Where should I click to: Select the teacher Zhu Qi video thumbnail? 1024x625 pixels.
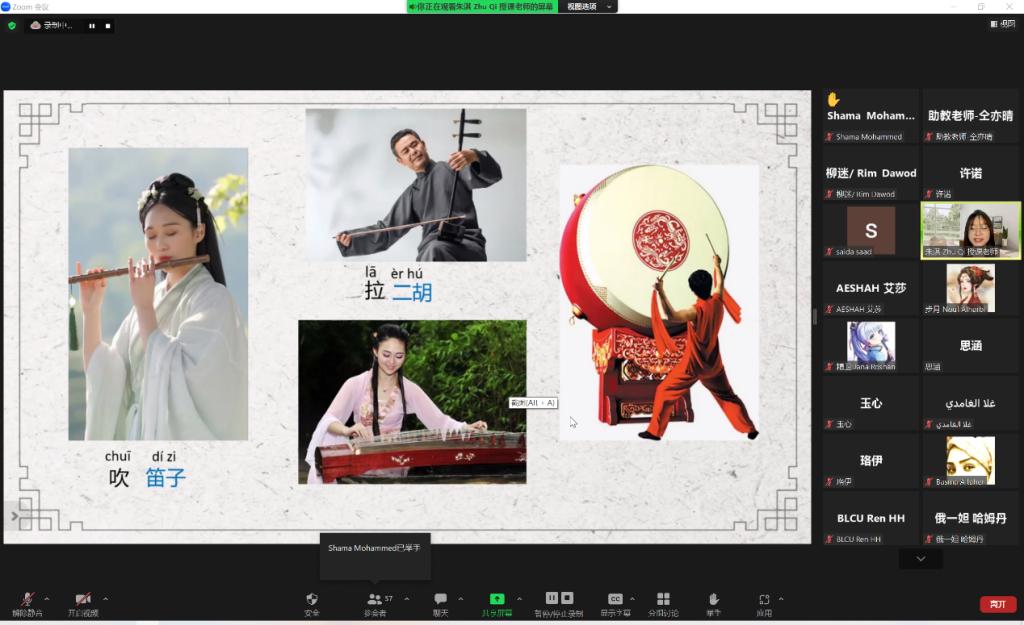point(970,230)
